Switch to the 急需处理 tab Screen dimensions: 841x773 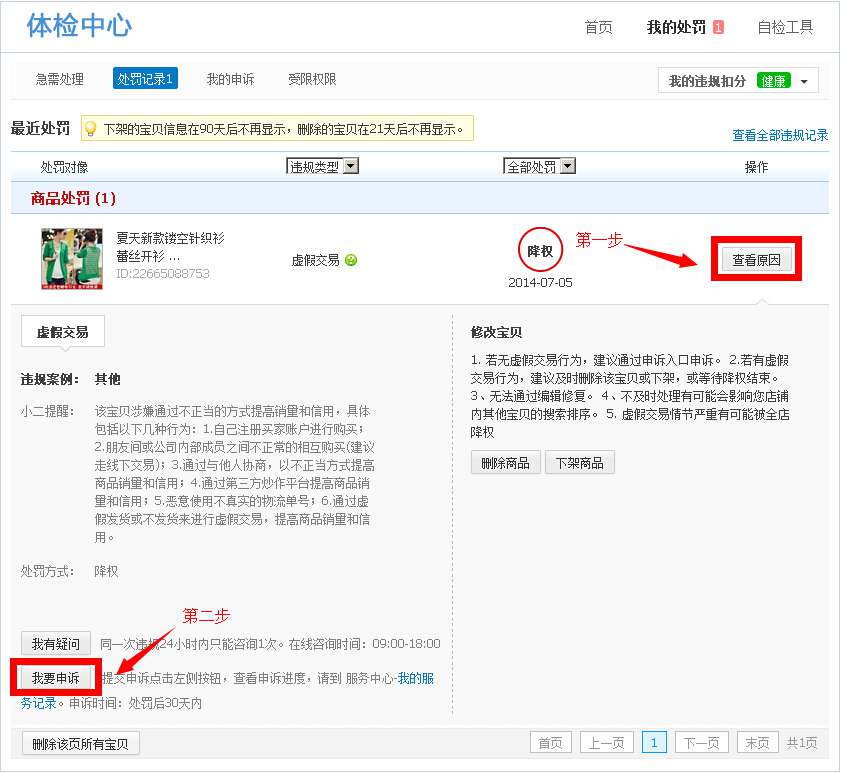coord(60,79)
